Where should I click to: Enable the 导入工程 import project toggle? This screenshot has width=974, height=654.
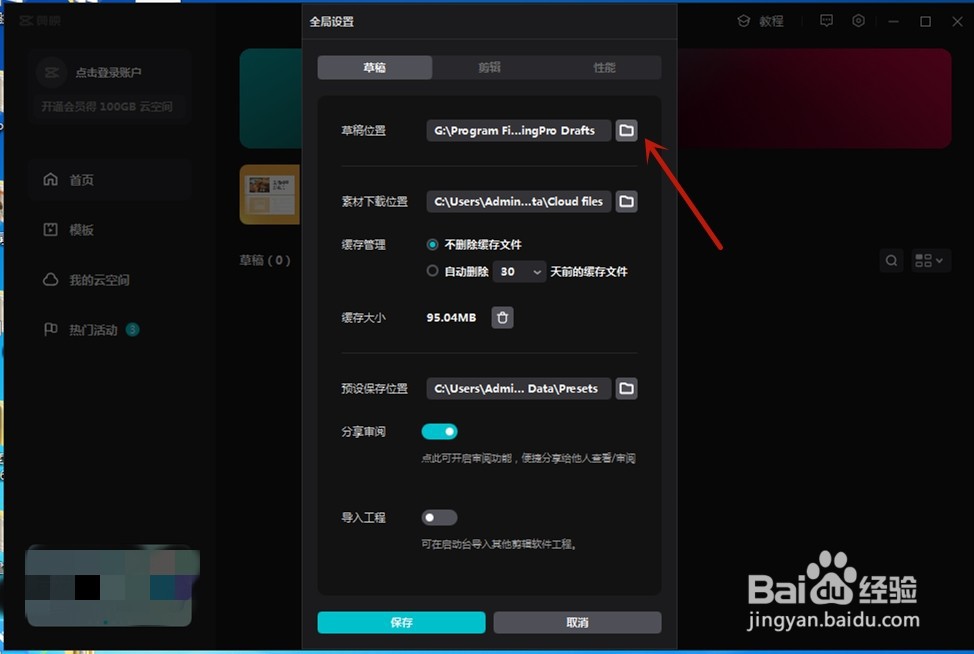[x=438, y=517]
